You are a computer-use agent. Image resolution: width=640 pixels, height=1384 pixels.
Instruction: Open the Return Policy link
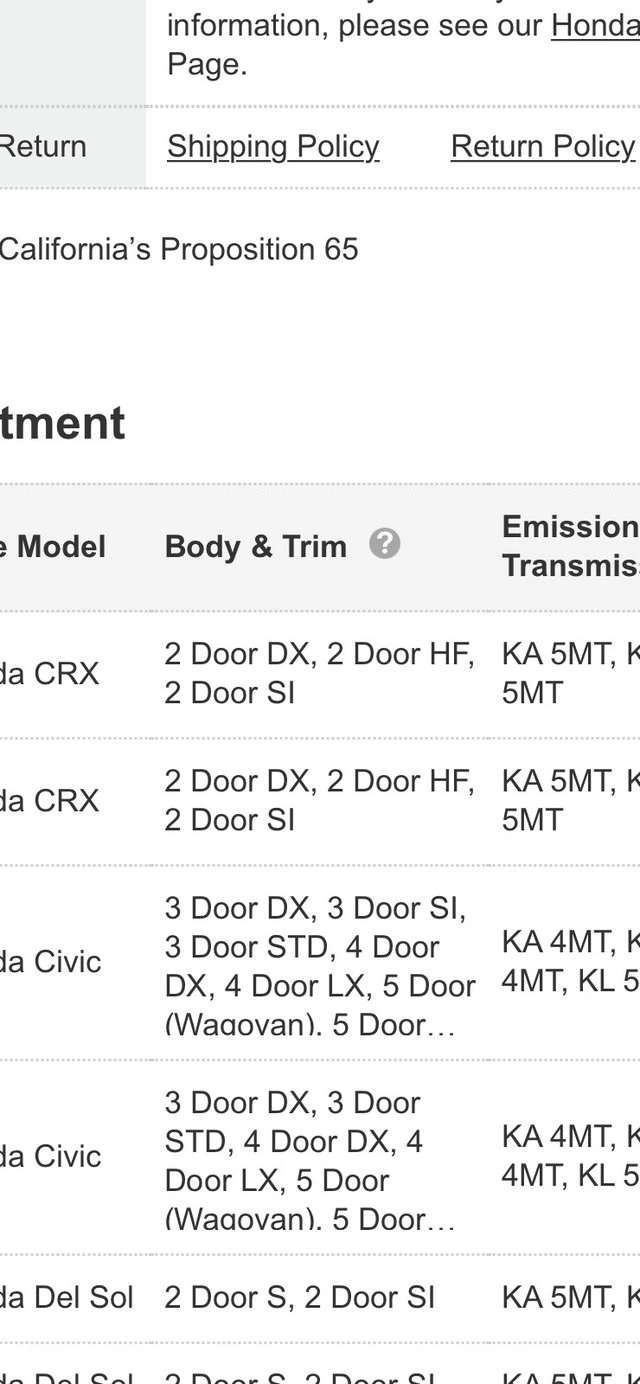(x=543, y=147)
